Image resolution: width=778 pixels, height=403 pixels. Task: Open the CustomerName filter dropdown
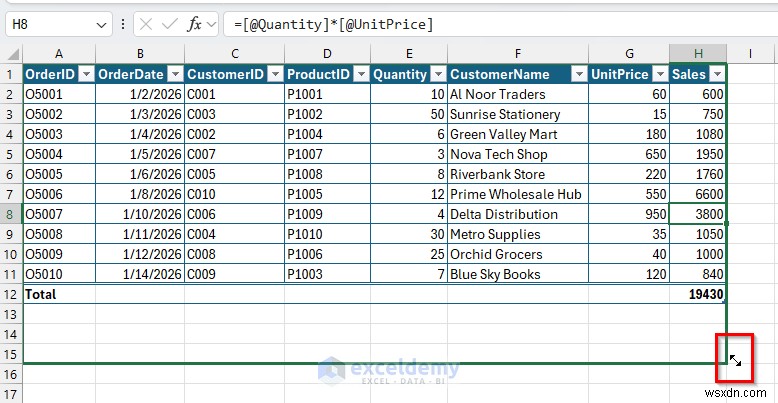579,74
